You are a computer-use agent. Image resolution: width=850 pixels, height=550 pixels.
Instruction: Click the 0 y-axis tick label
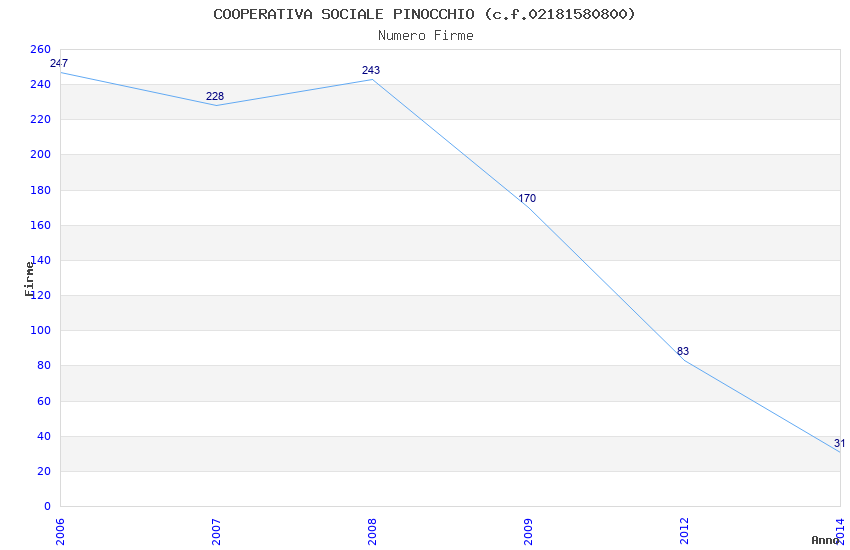point(47,506)
